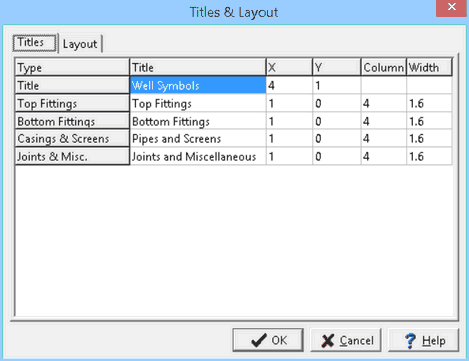Select the Title column header

[x=198, y=67]
